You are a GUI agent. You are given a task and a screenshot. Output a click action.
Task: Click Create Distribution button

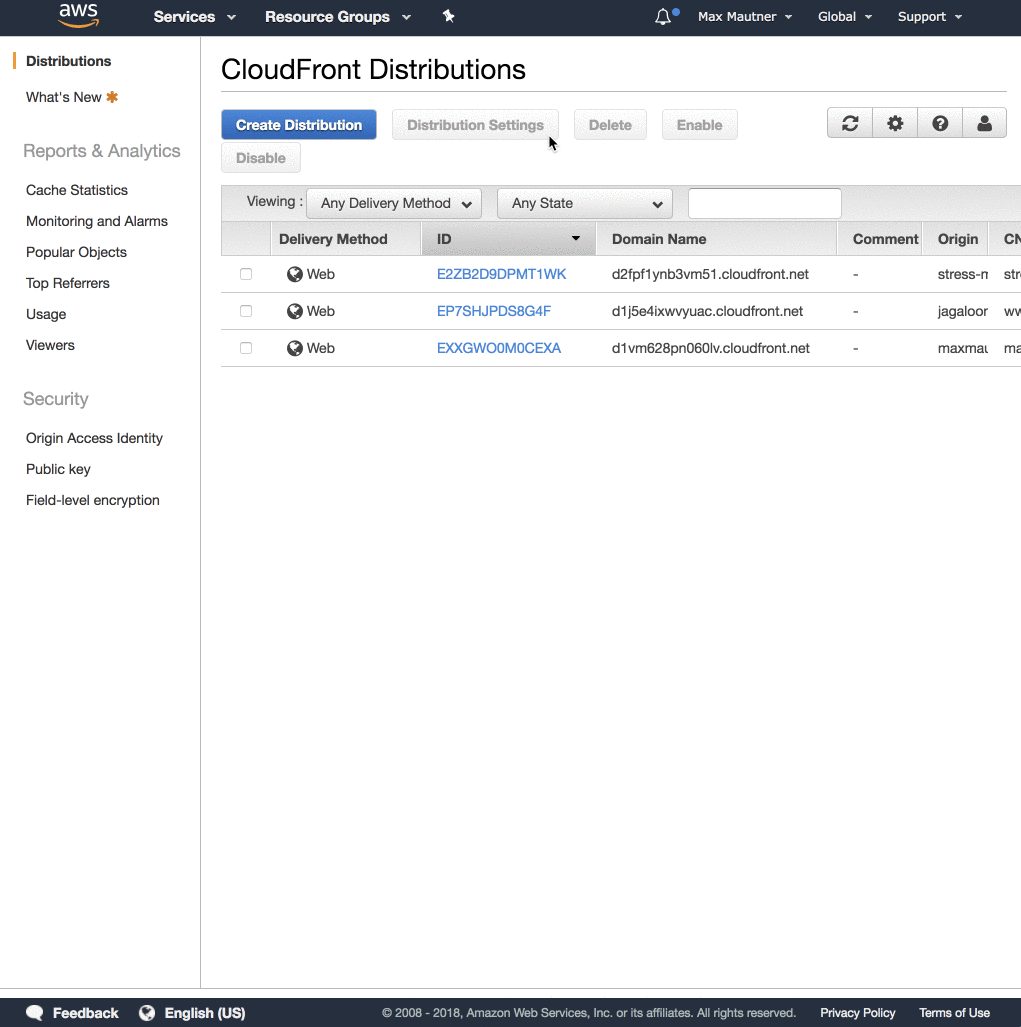299,124
